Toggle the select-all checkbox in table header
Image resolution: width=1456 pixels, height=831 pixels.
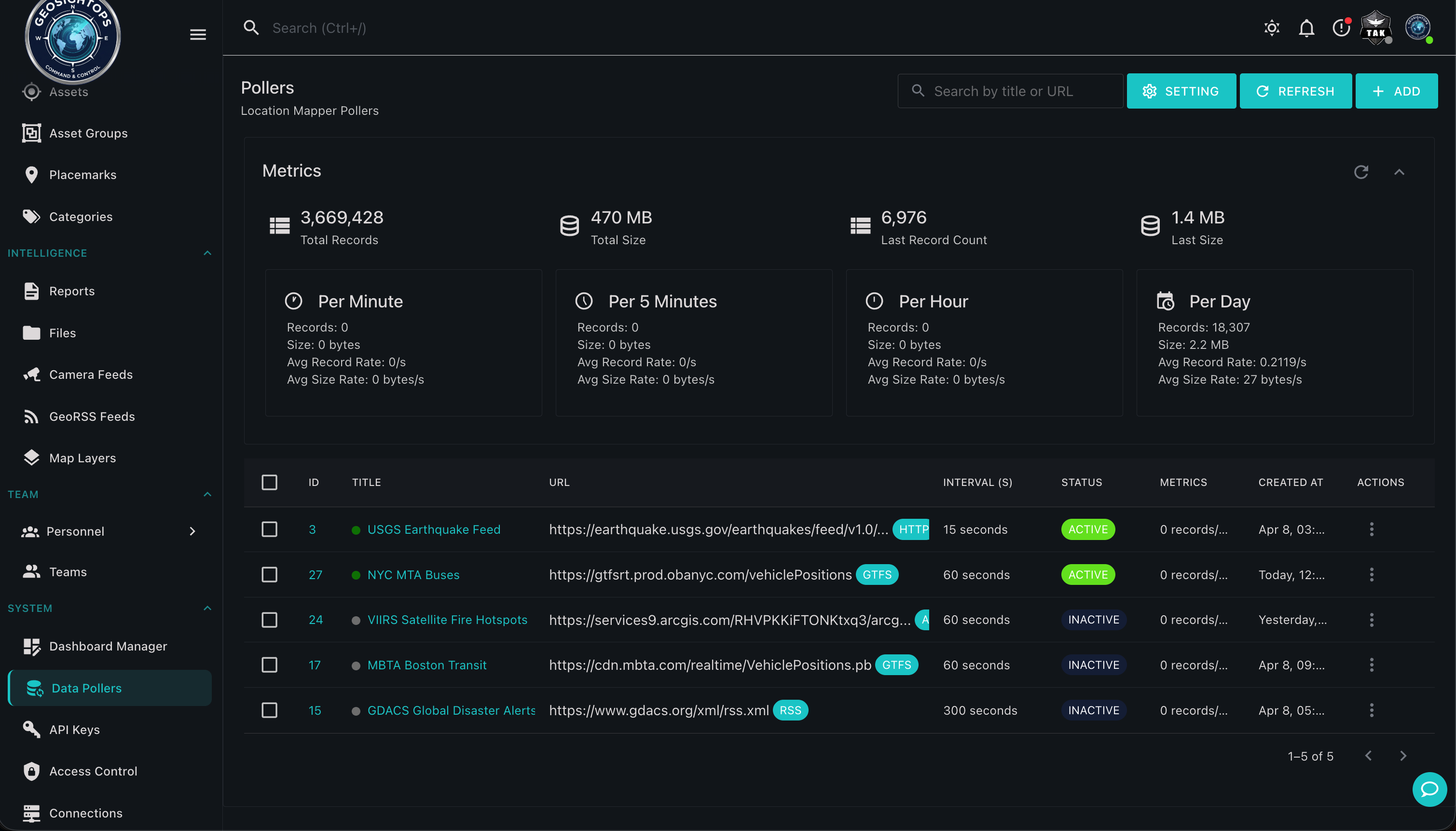(x=269, y=482)
